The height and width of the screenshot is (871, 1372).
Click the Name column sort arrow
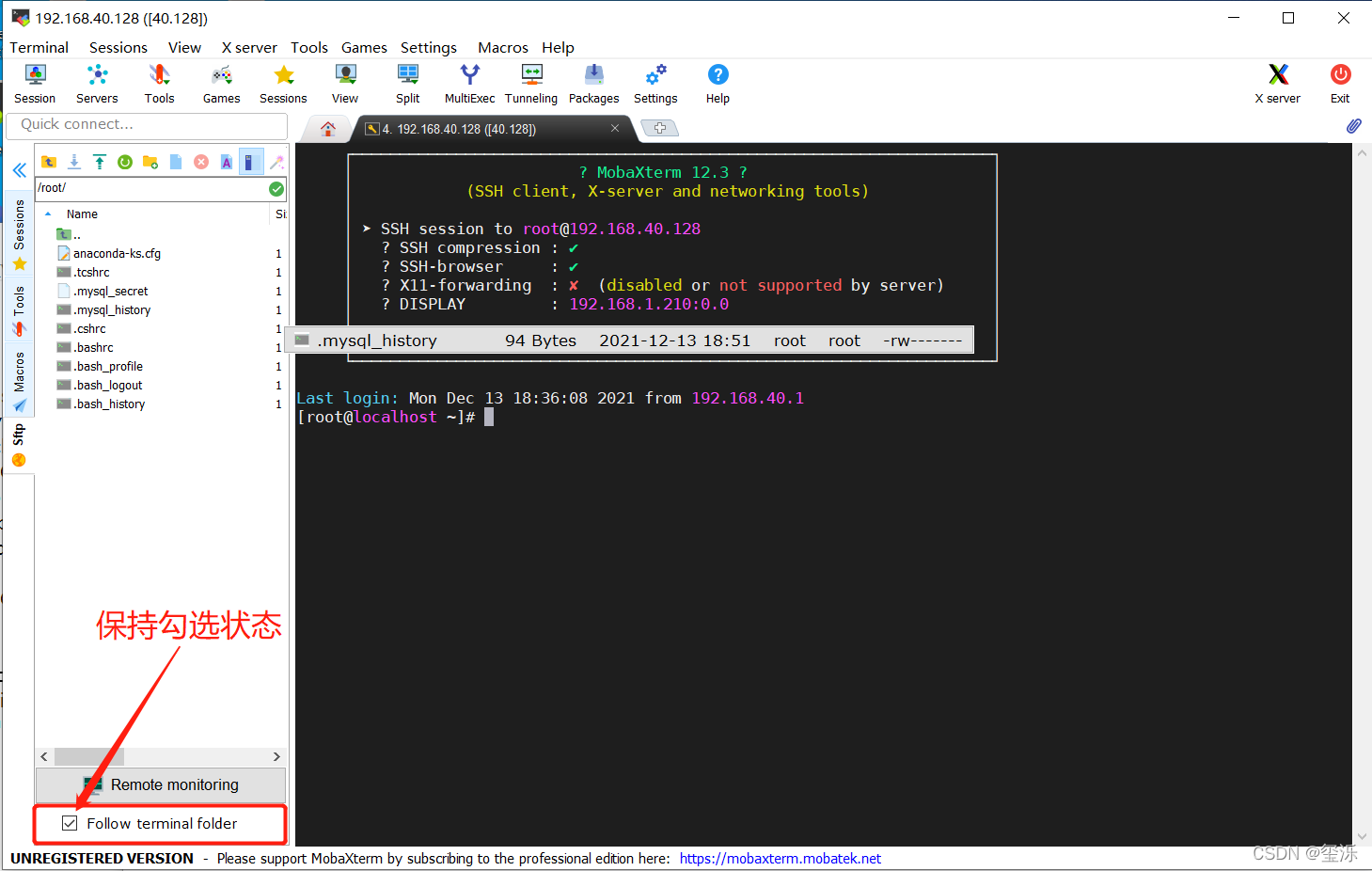pos(48,214)
